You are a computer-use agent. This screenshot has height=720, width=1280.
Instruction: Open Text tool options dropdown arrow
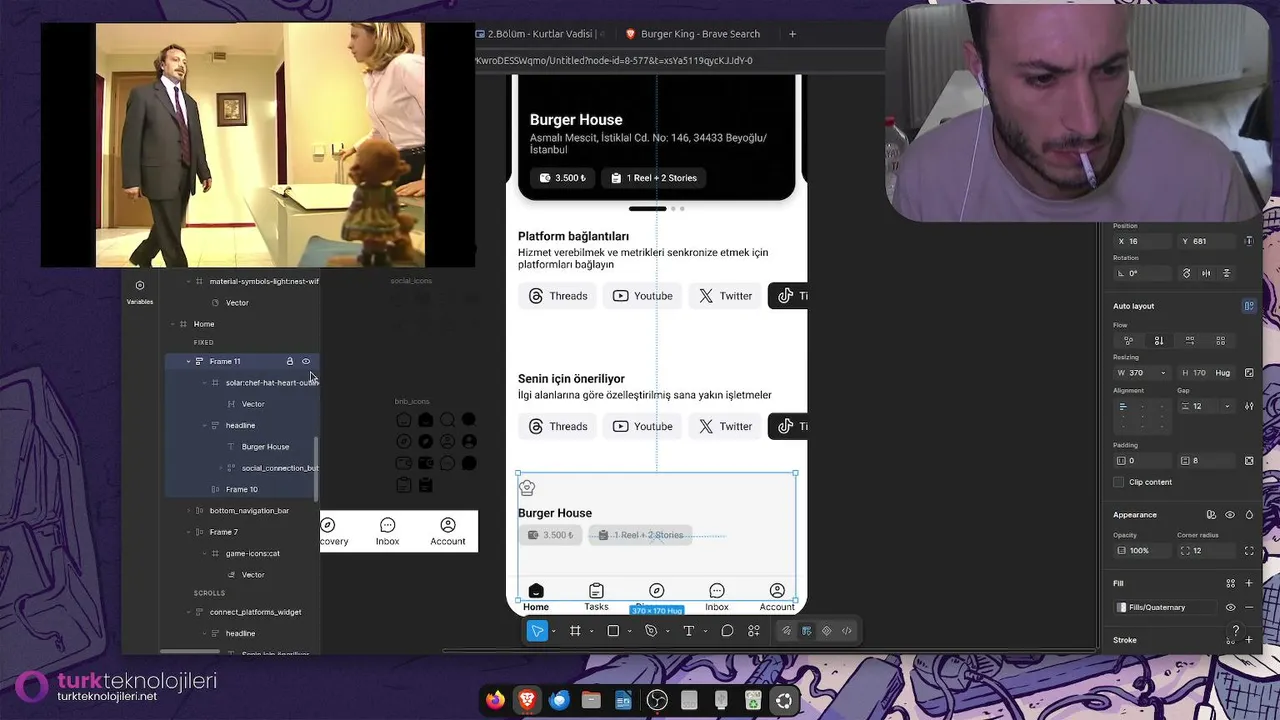[x=705, y=631]
